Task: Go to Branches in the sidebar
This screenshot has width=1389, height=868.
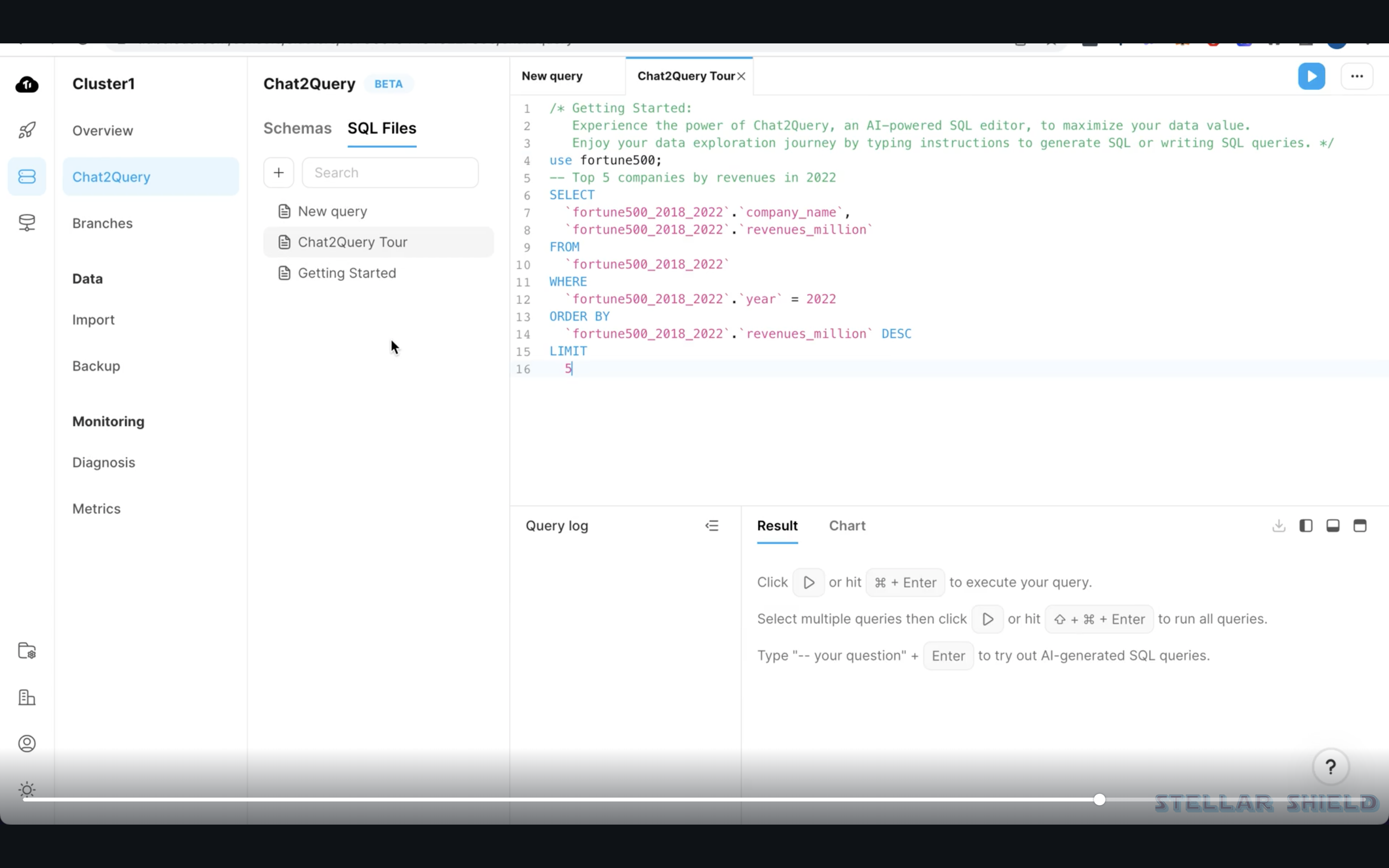Action: (102, 223)
